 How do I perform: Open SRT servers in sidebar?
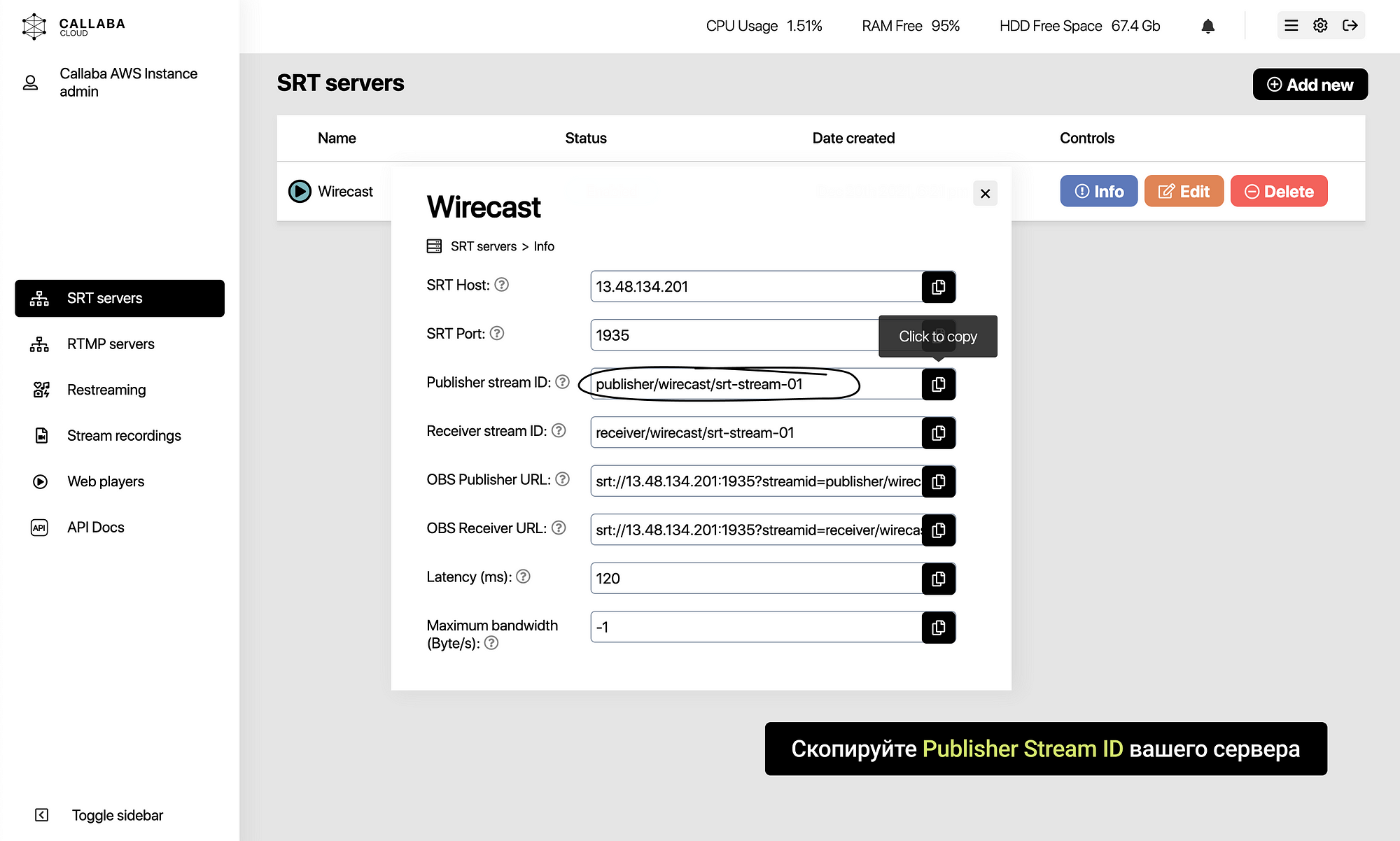pyautogui.click(x=120, y=298)
